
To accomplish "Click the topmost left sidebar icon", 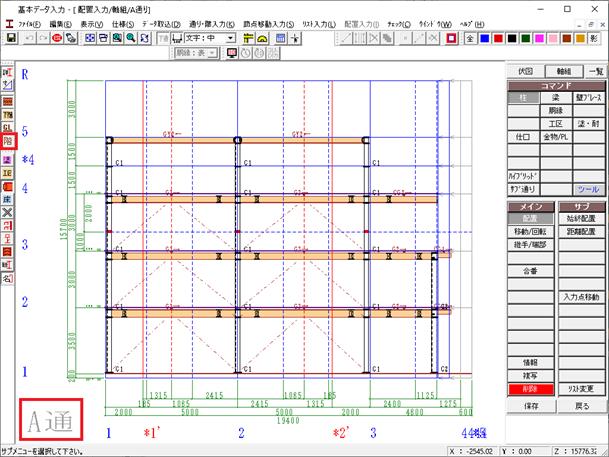I will [x=8, y=73].
